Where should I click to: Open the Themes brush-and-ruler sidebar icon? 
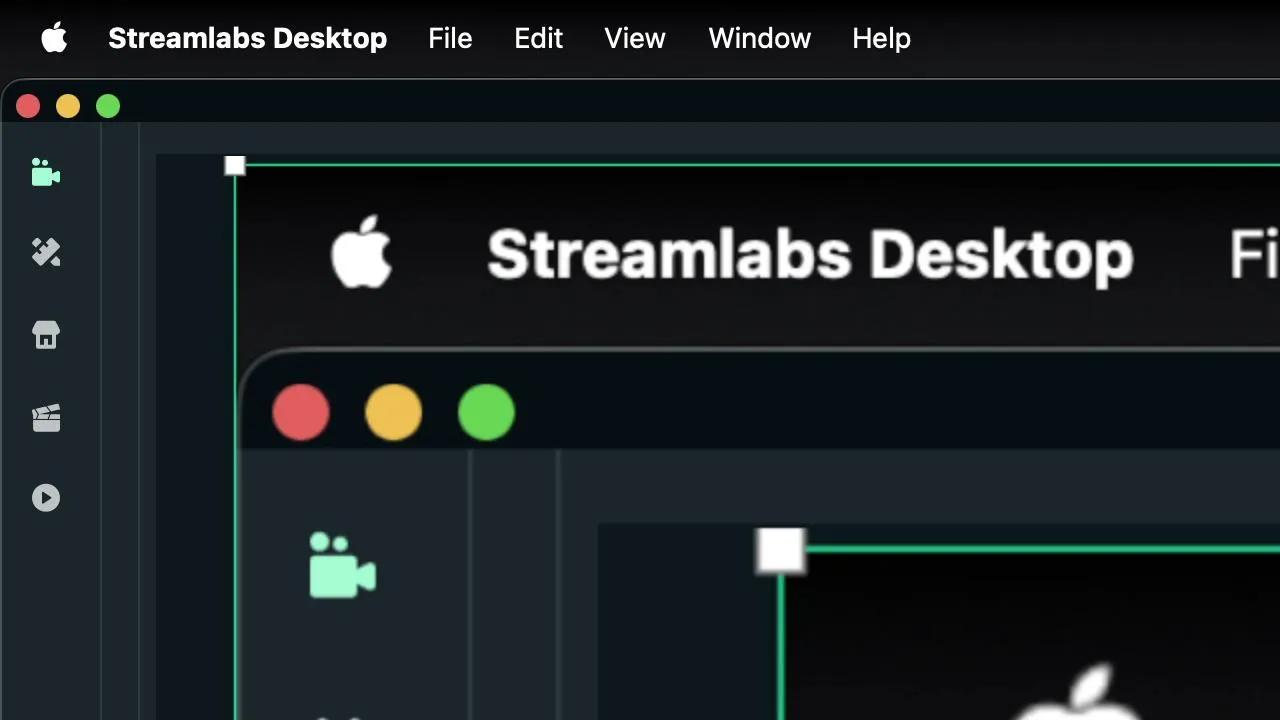click(46, 252)
